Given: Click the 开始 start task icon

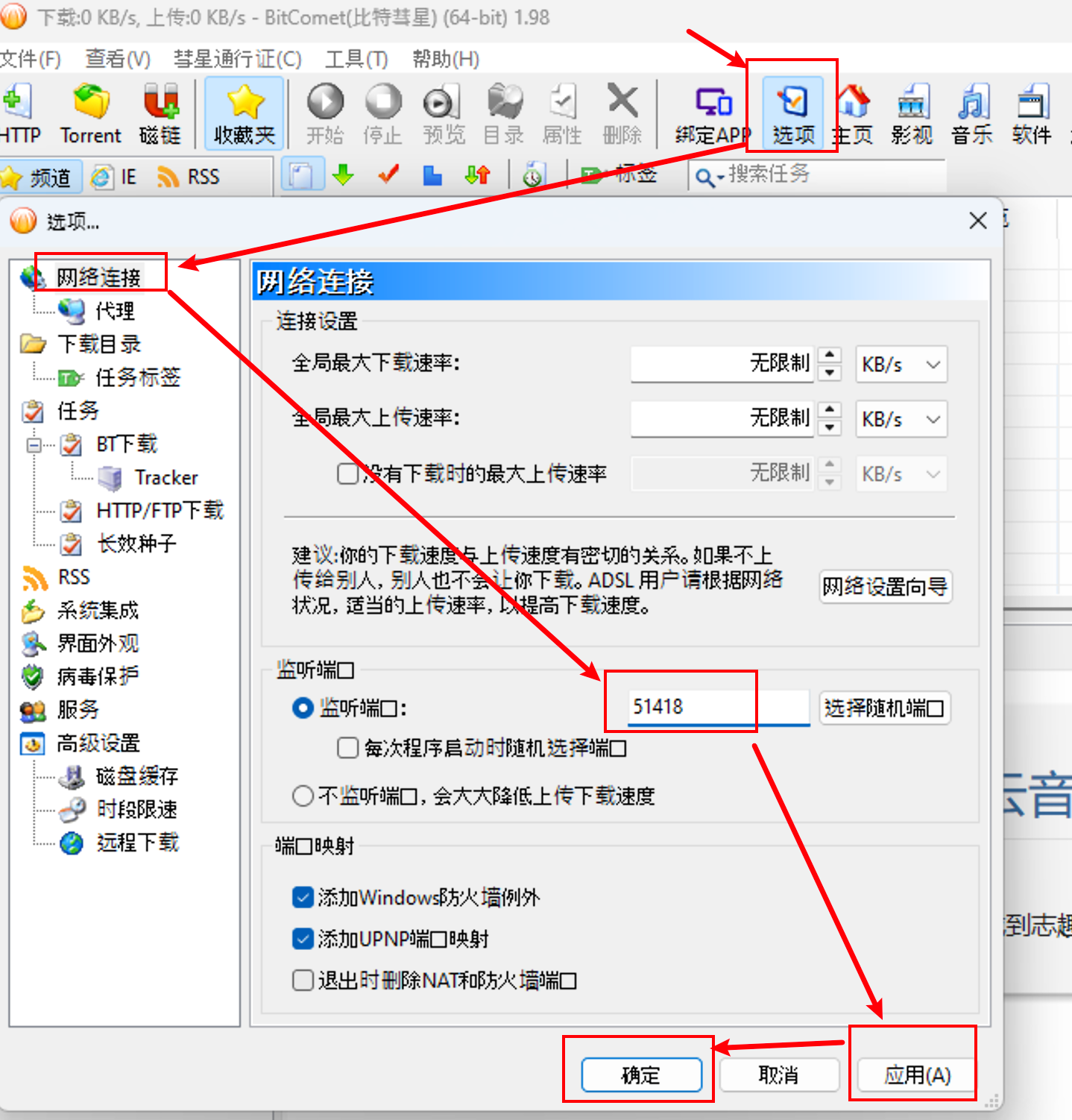Looking at the screenshot, I should (x=325, y=114).
